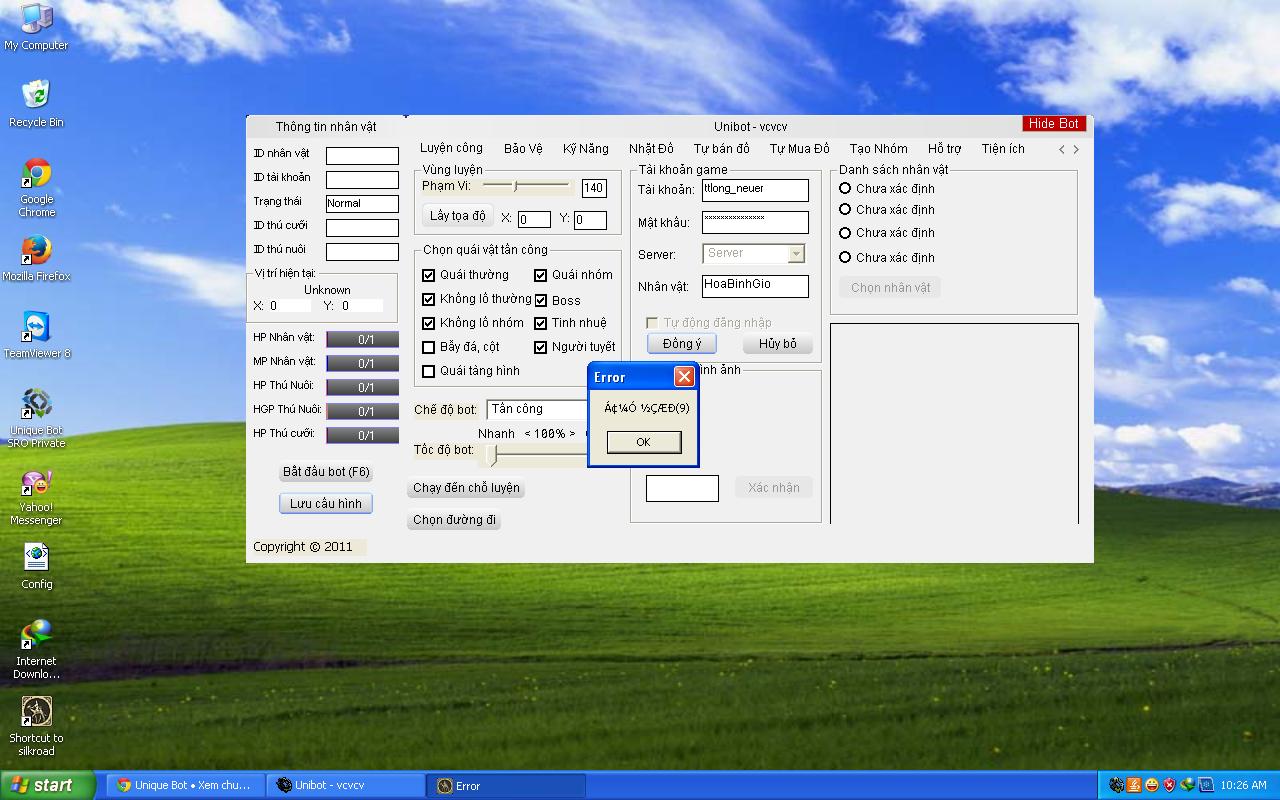This screenshot has width=1280, height=800.
Task: Open the Server dropdown list
Action: 796,254
